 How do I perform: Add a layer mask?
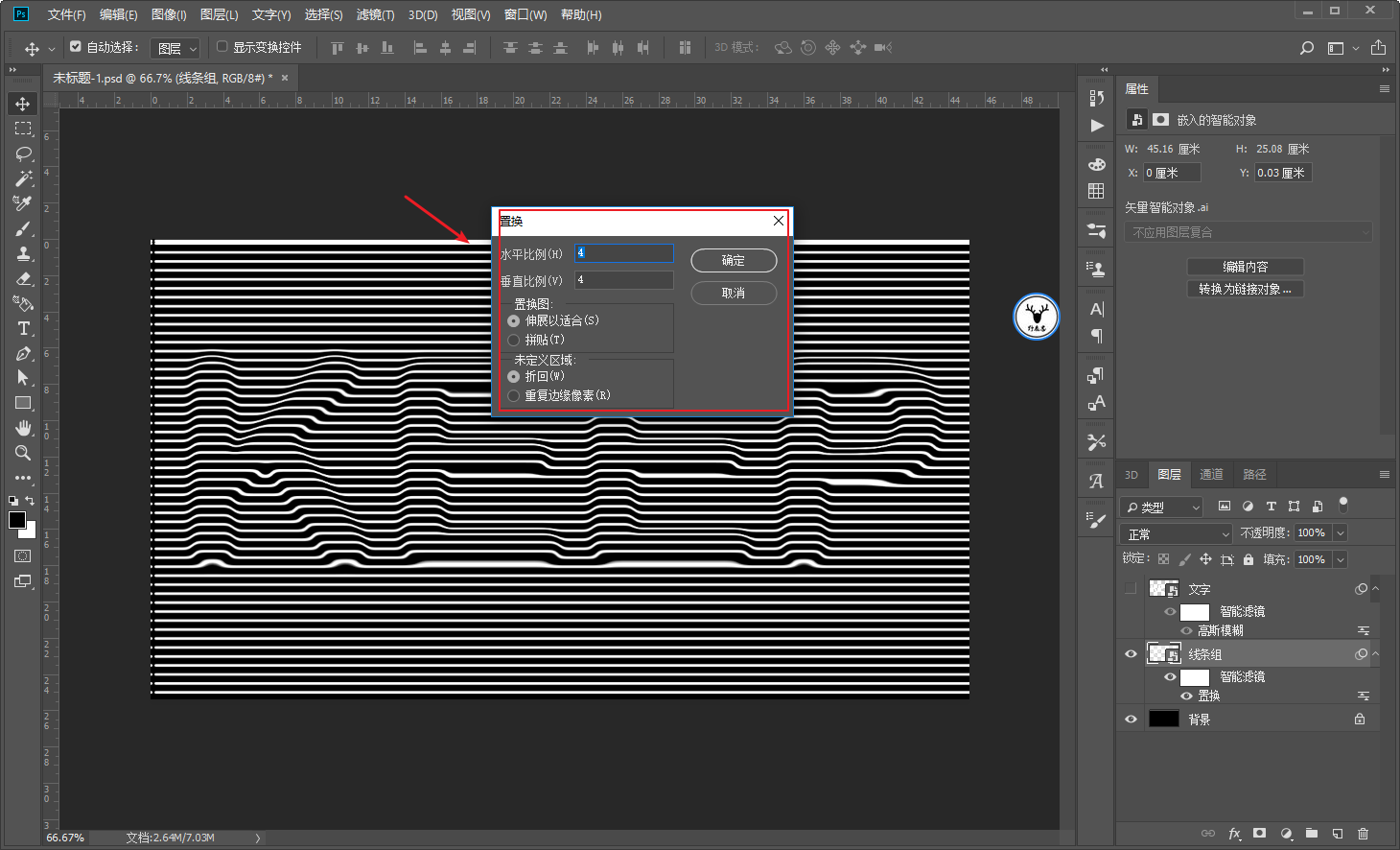pyautogui.click(x=1260, y=834)
